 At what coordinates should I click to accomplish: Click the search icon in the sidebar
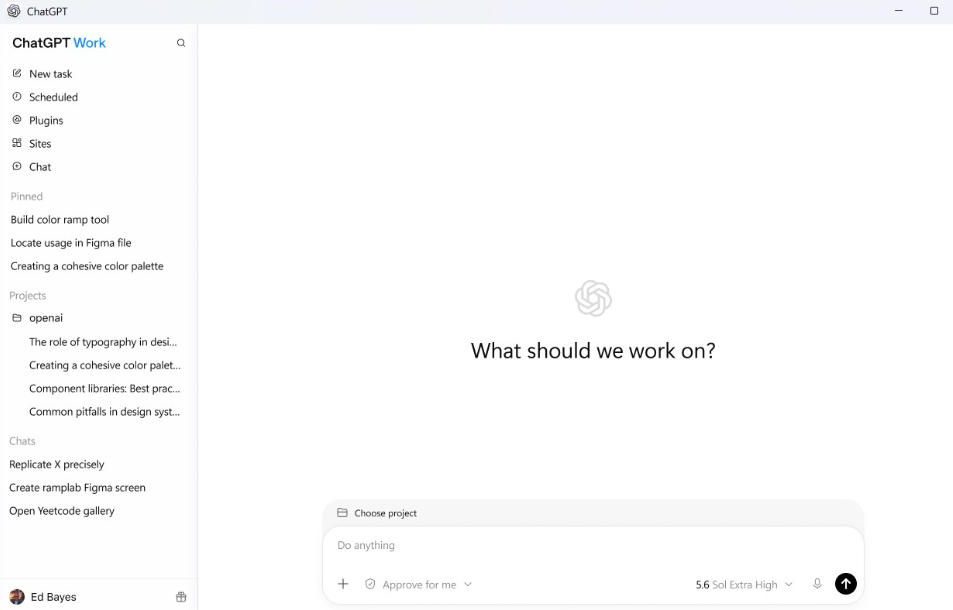click(181, 43)
